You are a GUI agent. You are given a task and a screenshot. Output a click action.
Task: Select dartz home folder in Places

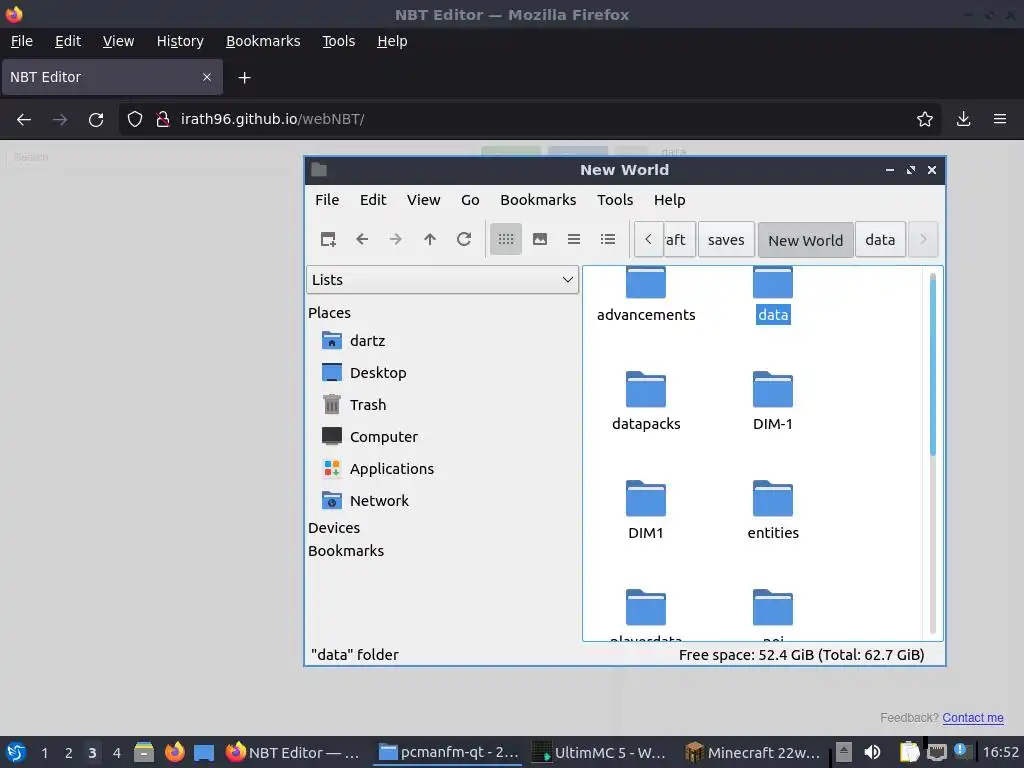click(353, 341)
